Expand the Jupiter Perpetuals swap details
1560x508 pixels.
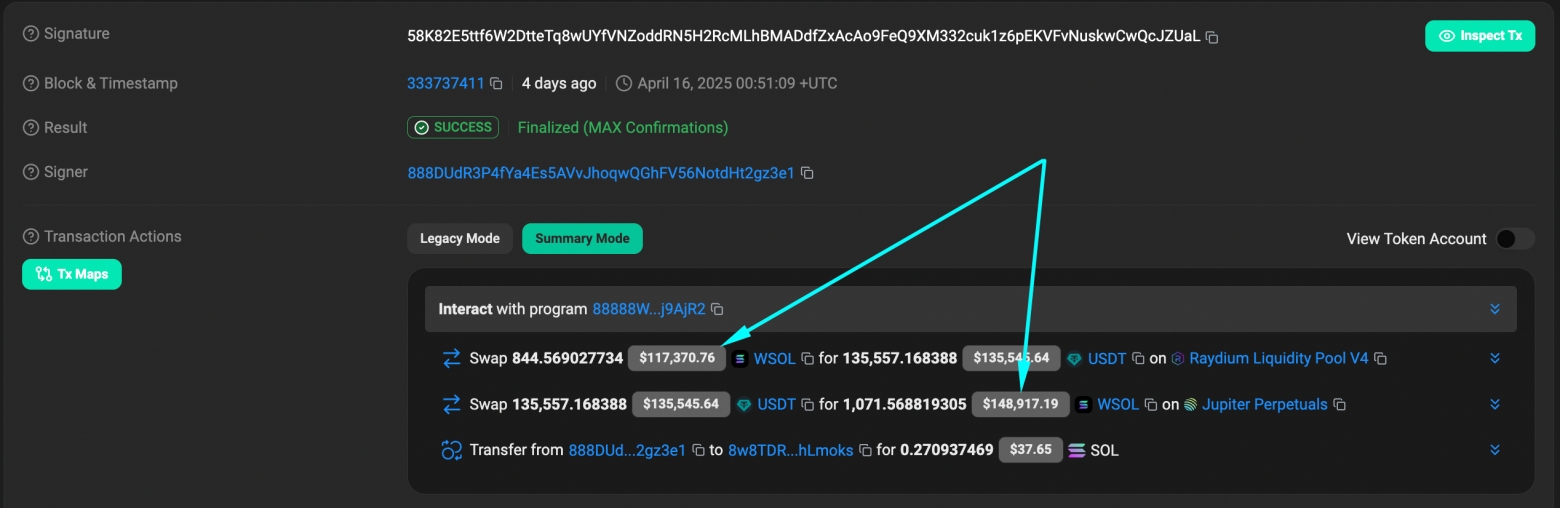[1495, 404]
